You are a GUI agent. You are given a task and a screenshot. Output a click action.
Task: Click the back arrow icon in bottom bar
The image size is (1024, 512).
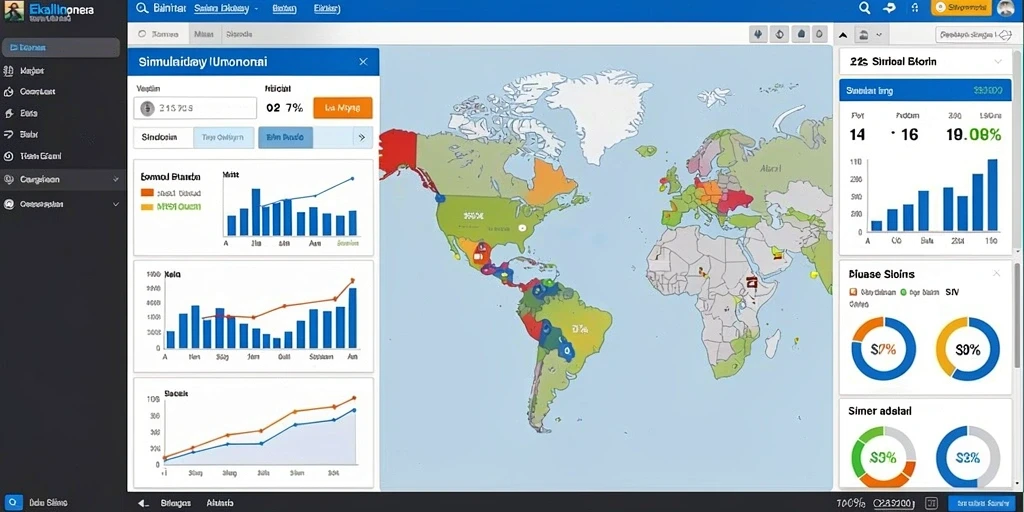tap(144, 503)
